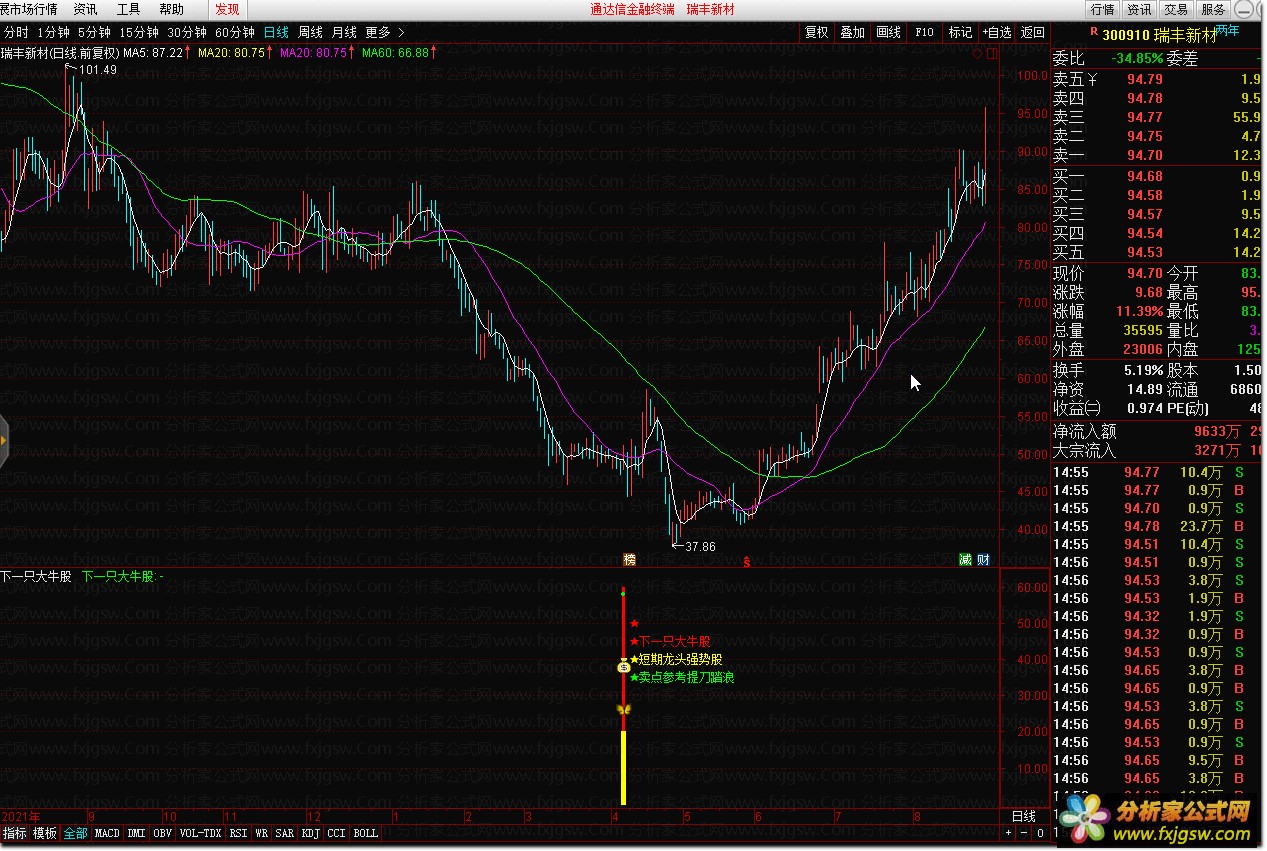Image resolution: width=1267 pixels, height=851 pixels.
Task: Open the 更多 period options
Action: pyautogui.click(x=378, y=32)
